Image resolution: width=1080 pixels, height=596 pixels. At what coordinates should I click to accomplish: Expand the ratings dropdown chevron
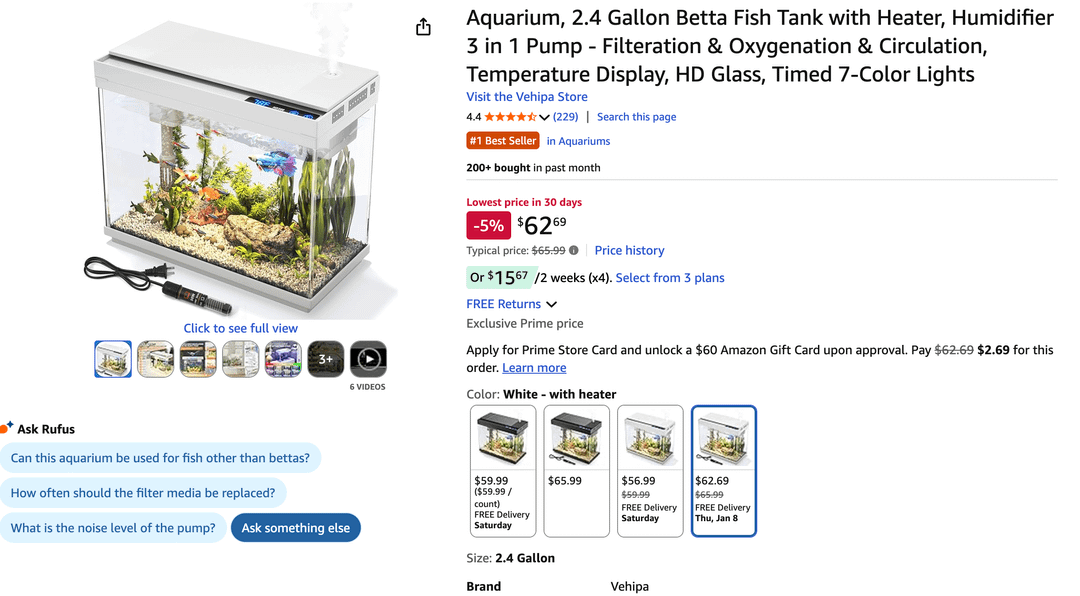(544, 118)
